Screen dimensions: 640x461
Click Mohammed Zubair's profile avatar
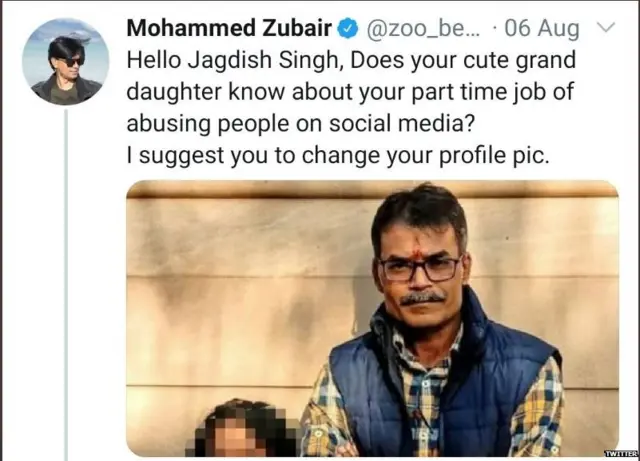tap(65, 62)
